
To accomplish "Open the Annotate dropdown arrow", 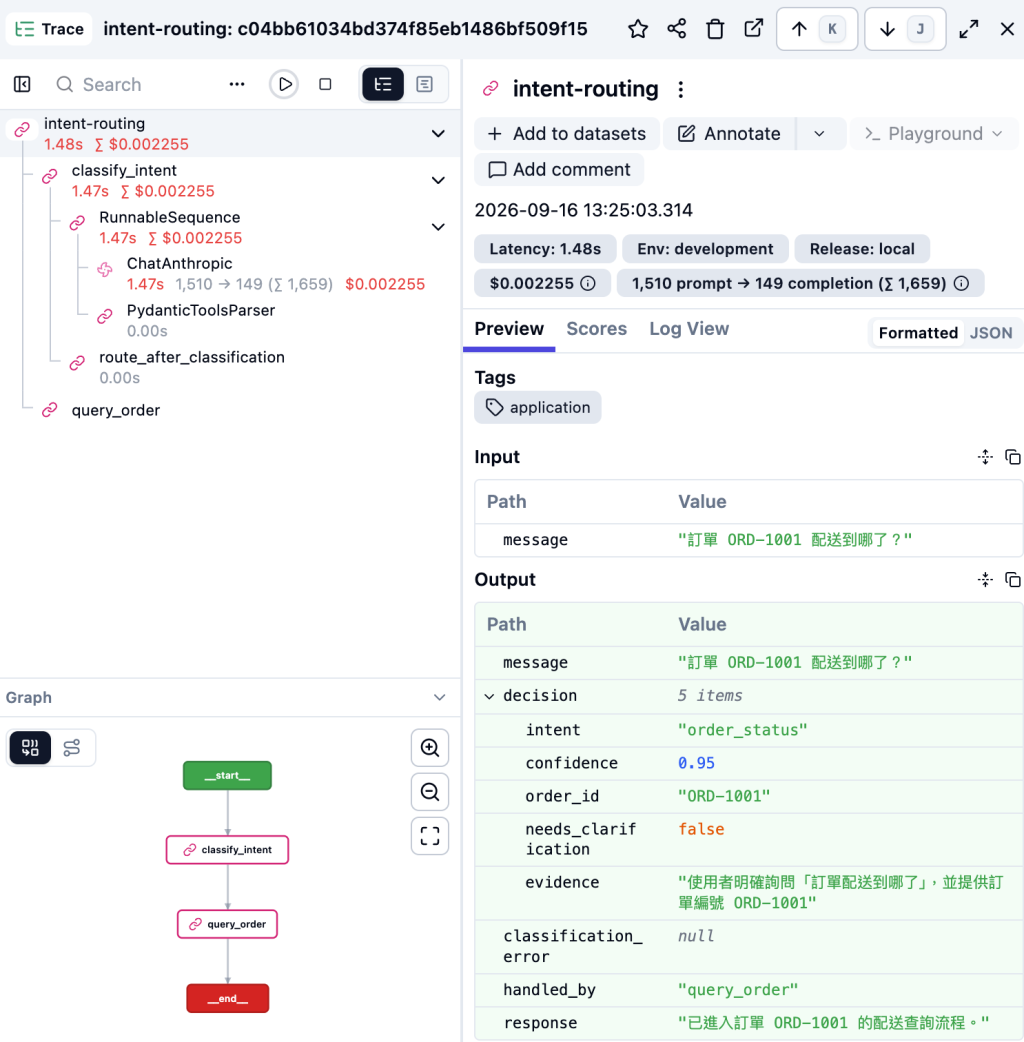I will (820, 134).
